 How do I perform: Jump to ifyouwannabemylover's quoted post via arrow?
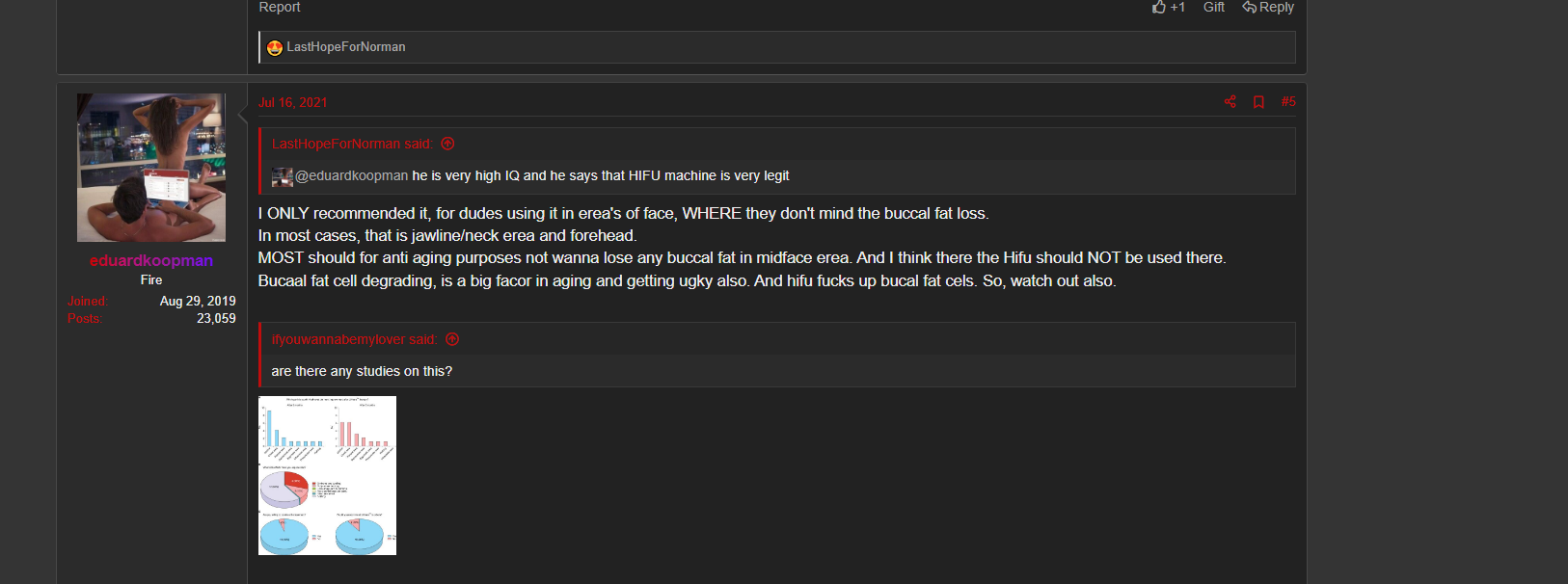(x=452, y=339)
